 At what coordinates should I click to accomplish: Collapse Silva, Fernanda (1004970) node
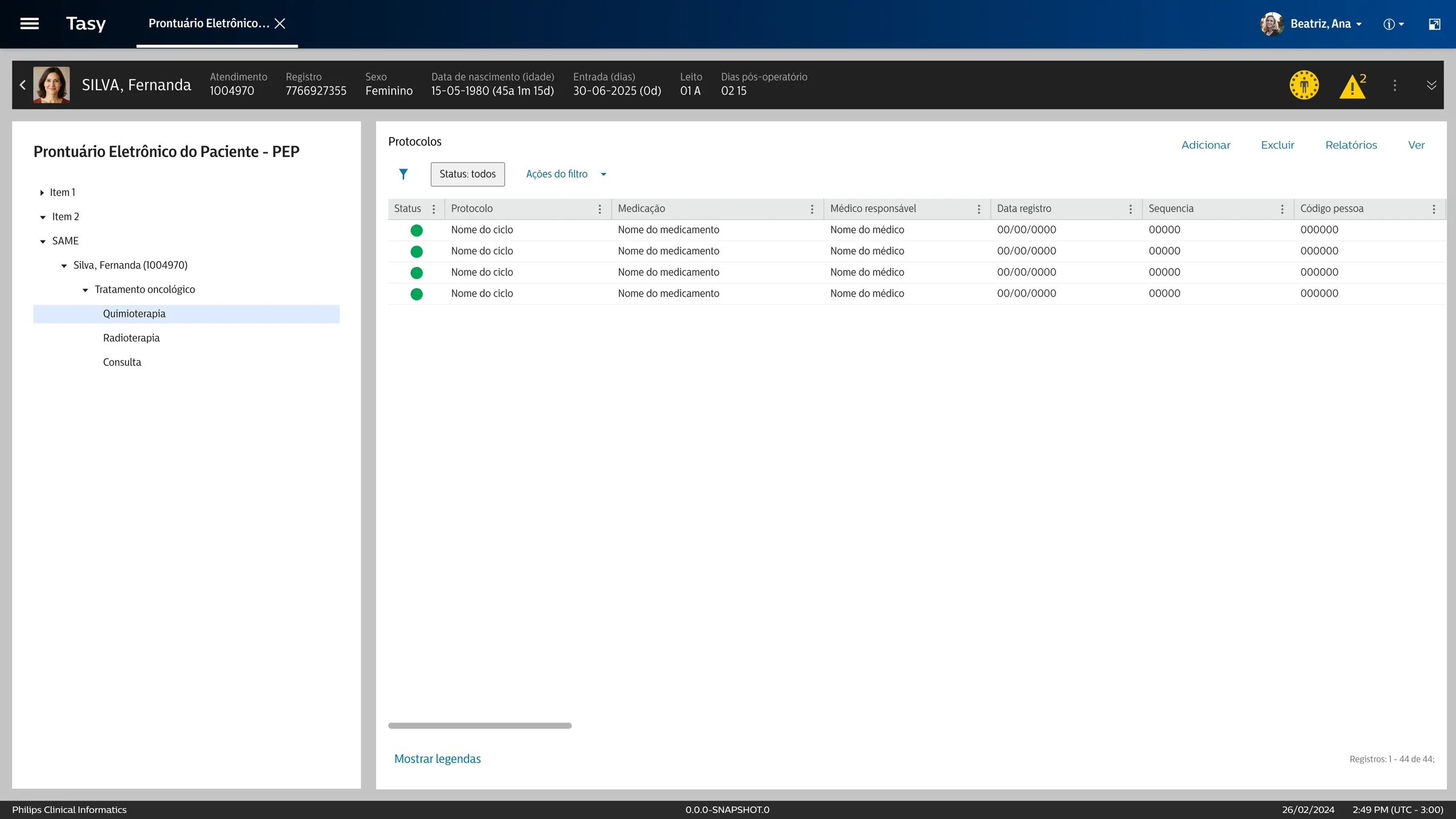click(64, 266)
